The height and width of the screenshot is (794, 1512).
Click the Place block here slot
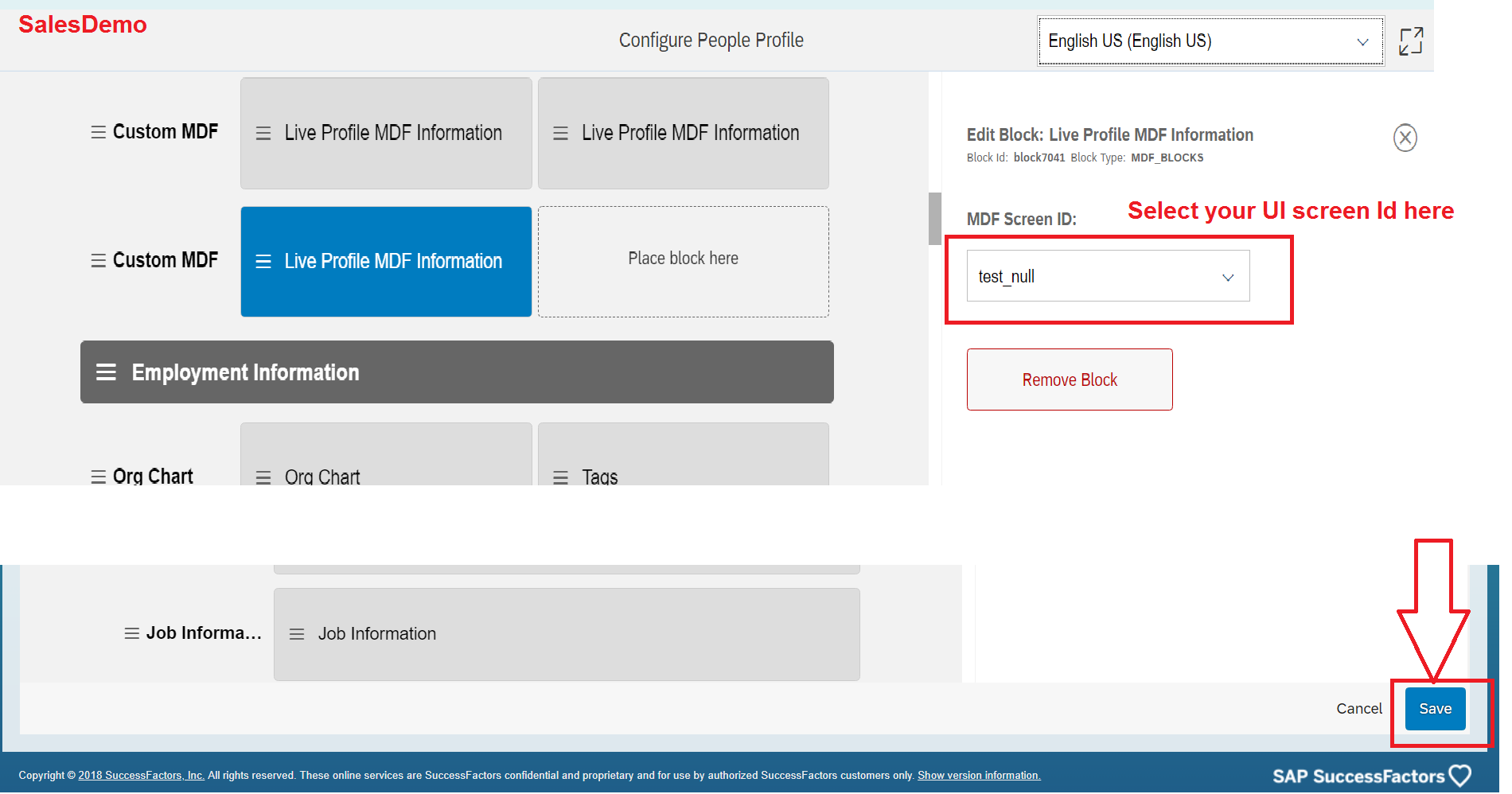683,262
